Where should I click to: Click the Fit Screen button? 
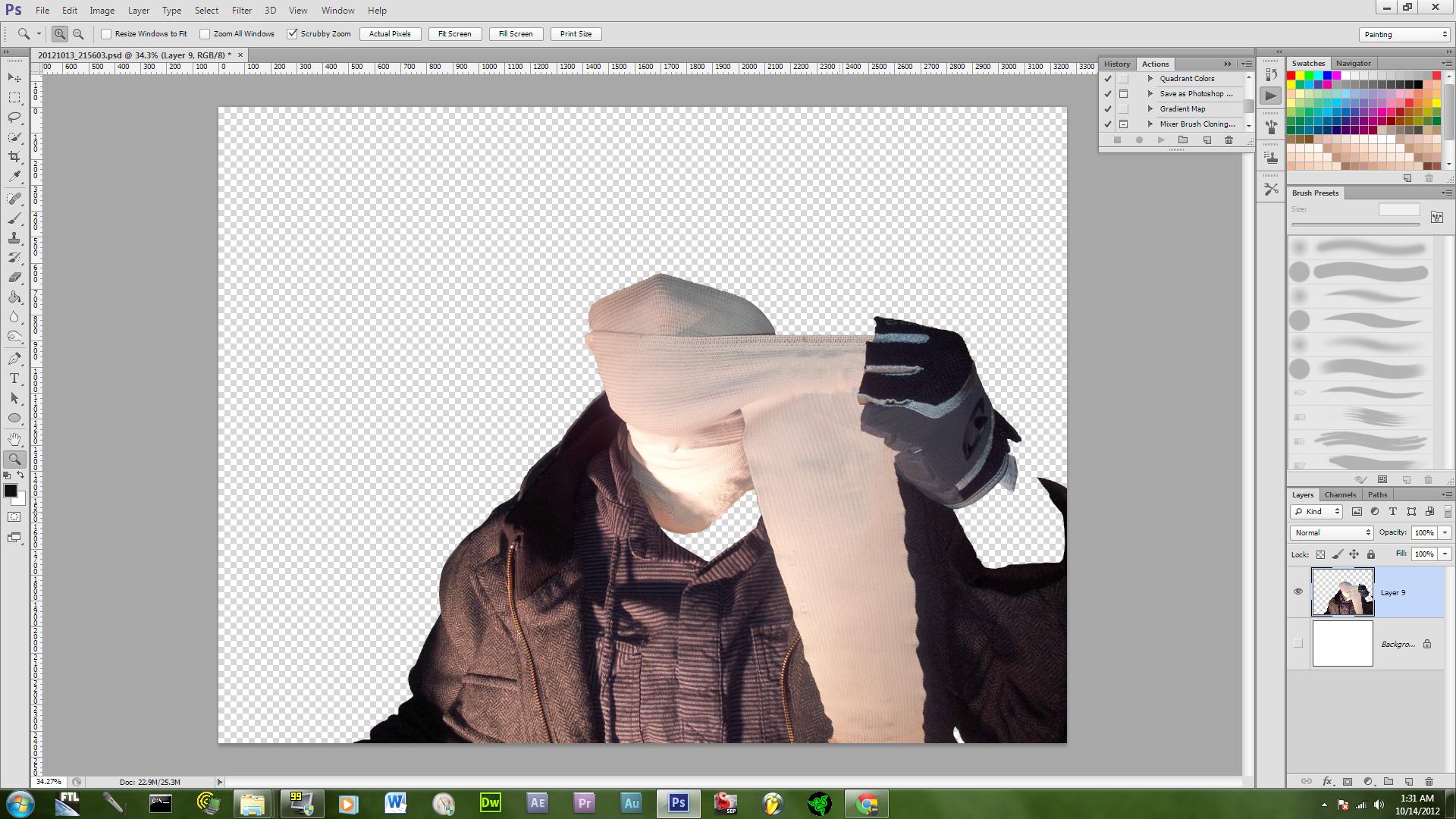coord(454,34)
